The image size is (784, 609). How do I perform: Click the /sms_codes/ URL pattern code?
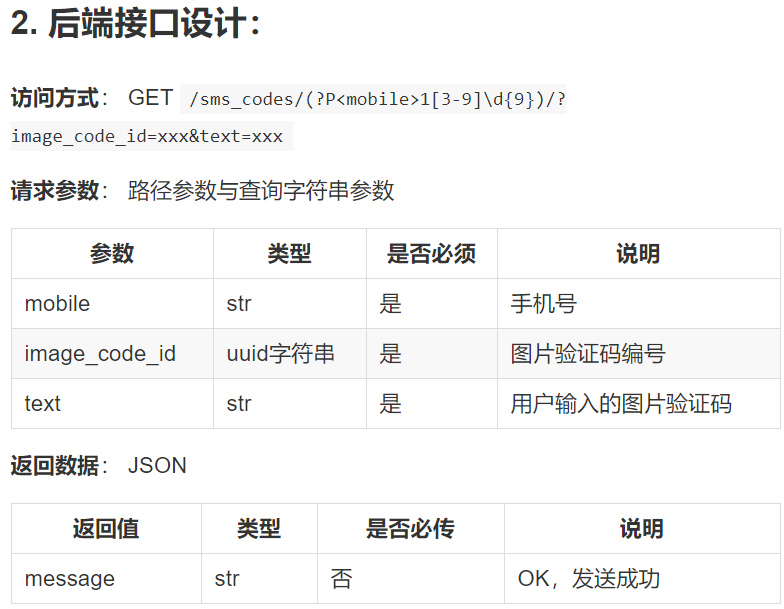[x=373, y=99]
